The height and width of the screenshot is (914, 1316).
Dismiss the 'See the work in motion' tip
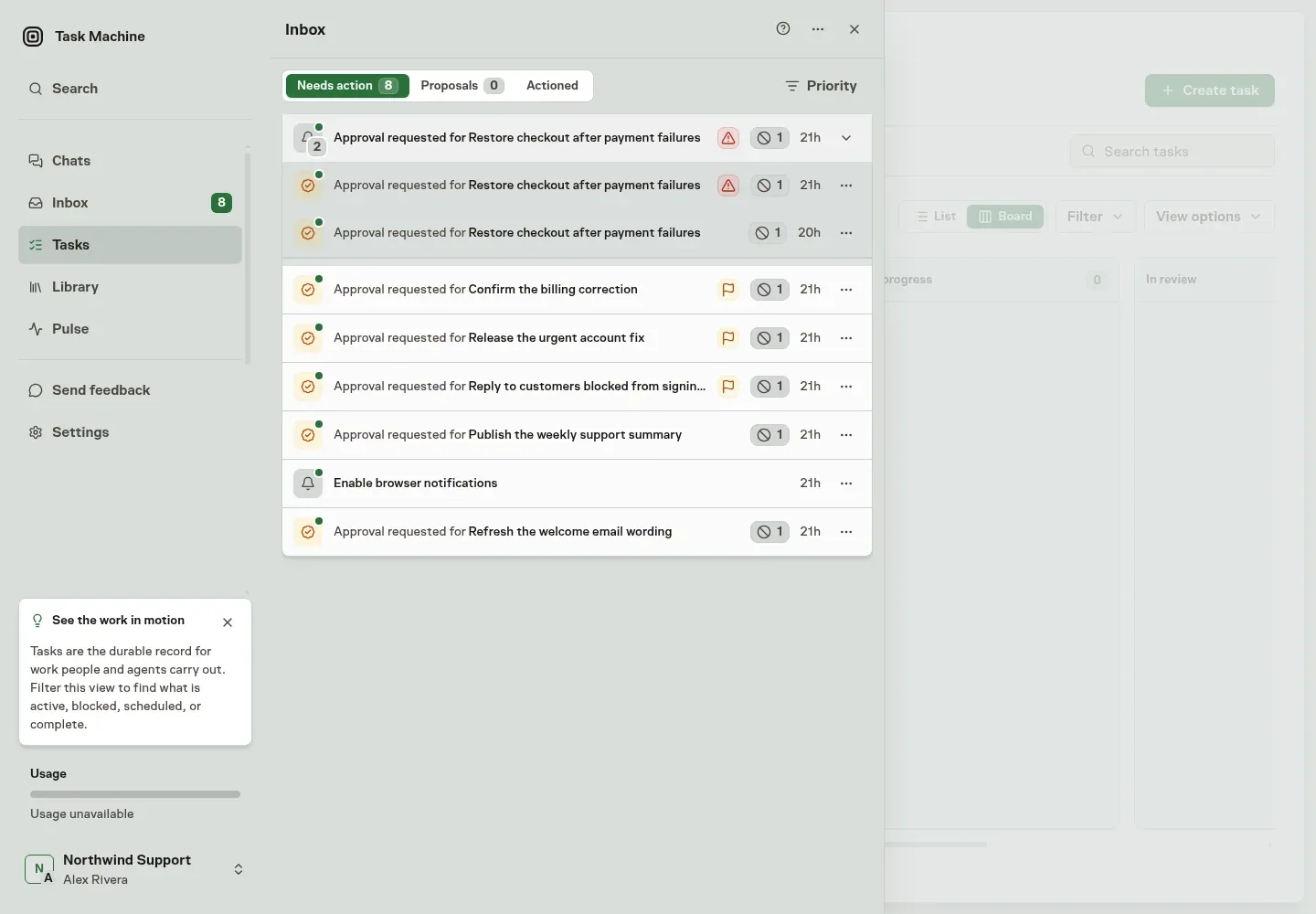(228, 622)
